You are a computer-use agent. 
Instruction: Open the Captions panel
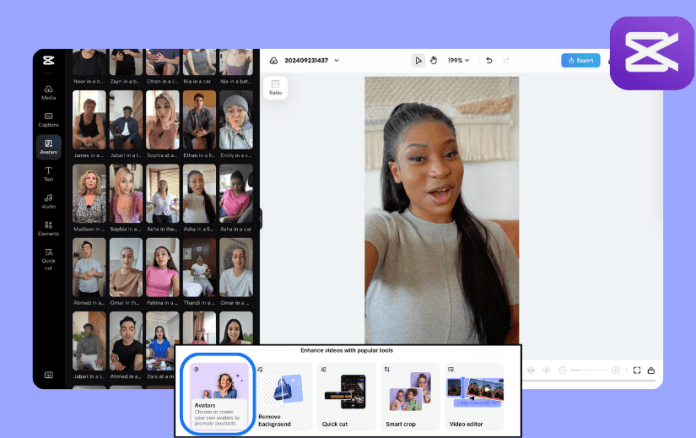tap(48, 120)
